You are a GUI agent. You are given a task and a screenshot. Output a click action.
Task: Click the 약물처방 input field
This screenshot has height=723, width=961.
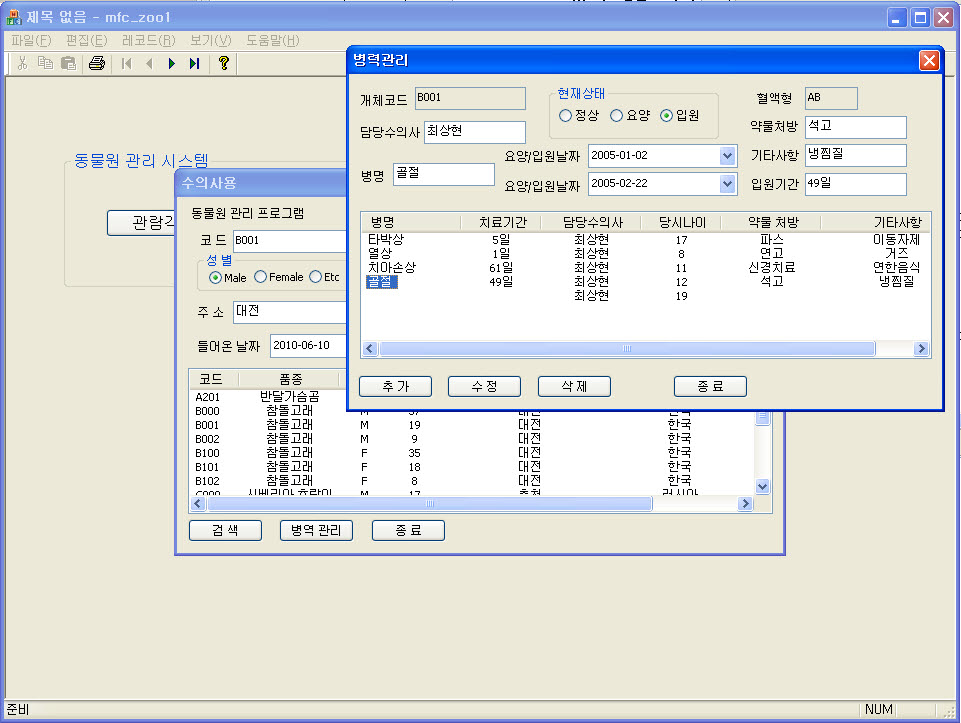pyautogui.click(x=856, y=127)
